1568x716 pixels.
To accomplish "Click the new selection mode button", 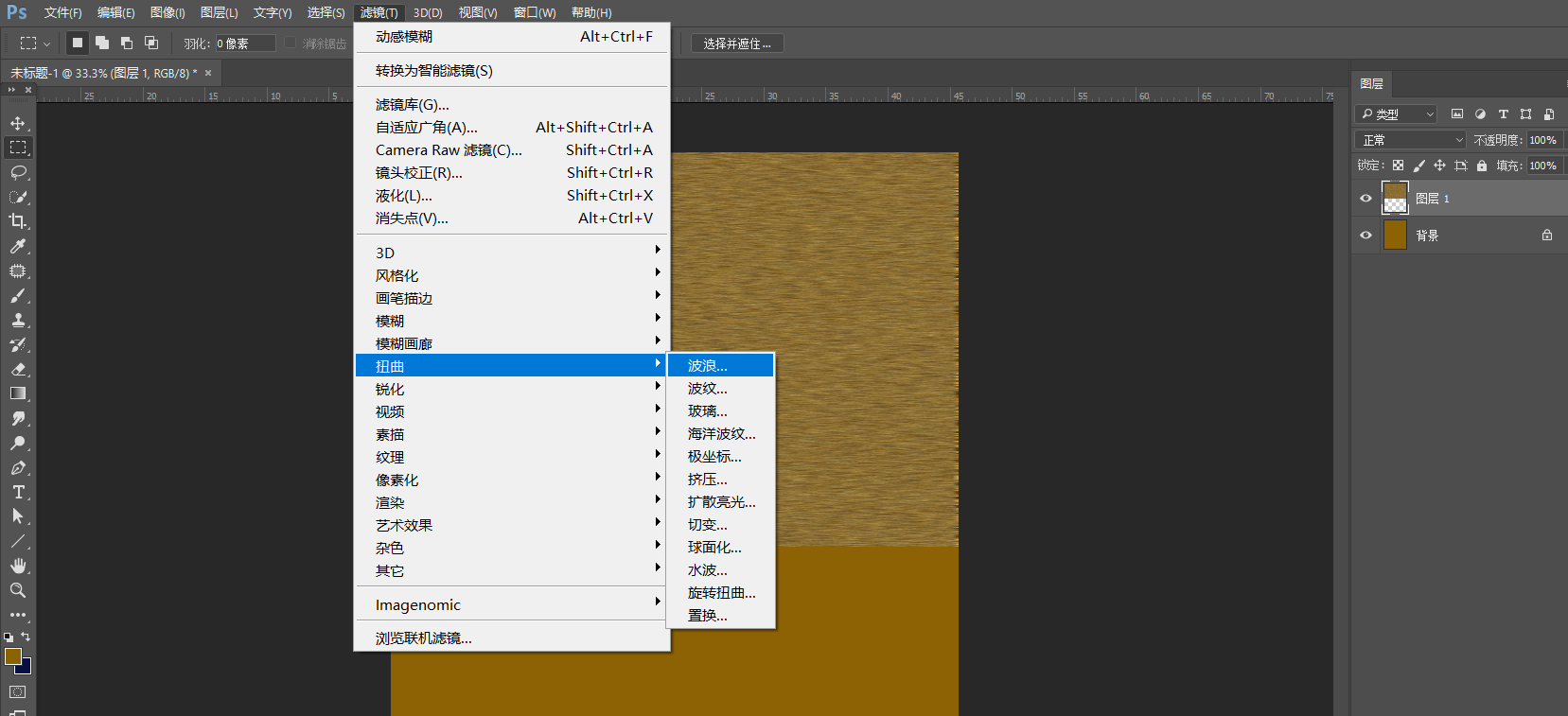I will click(78, 43).
